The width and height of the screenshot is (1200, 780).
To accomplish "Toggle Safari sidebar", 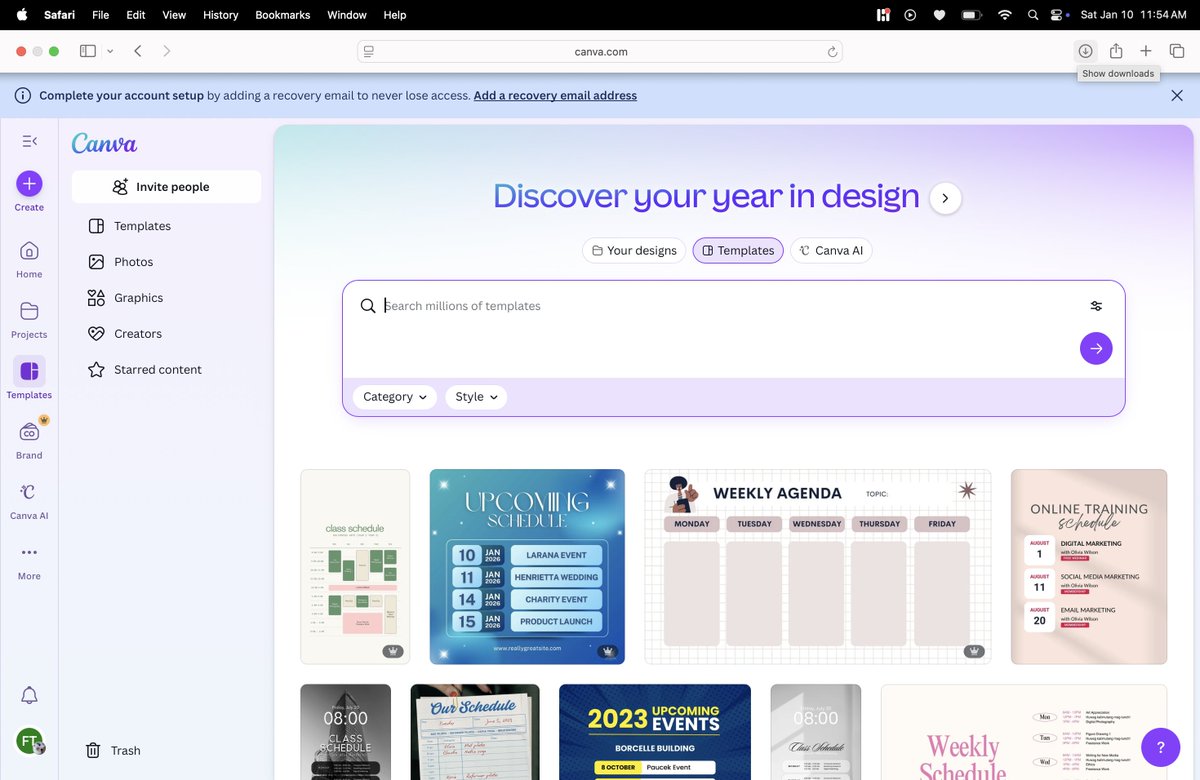I will coord(88,51).
